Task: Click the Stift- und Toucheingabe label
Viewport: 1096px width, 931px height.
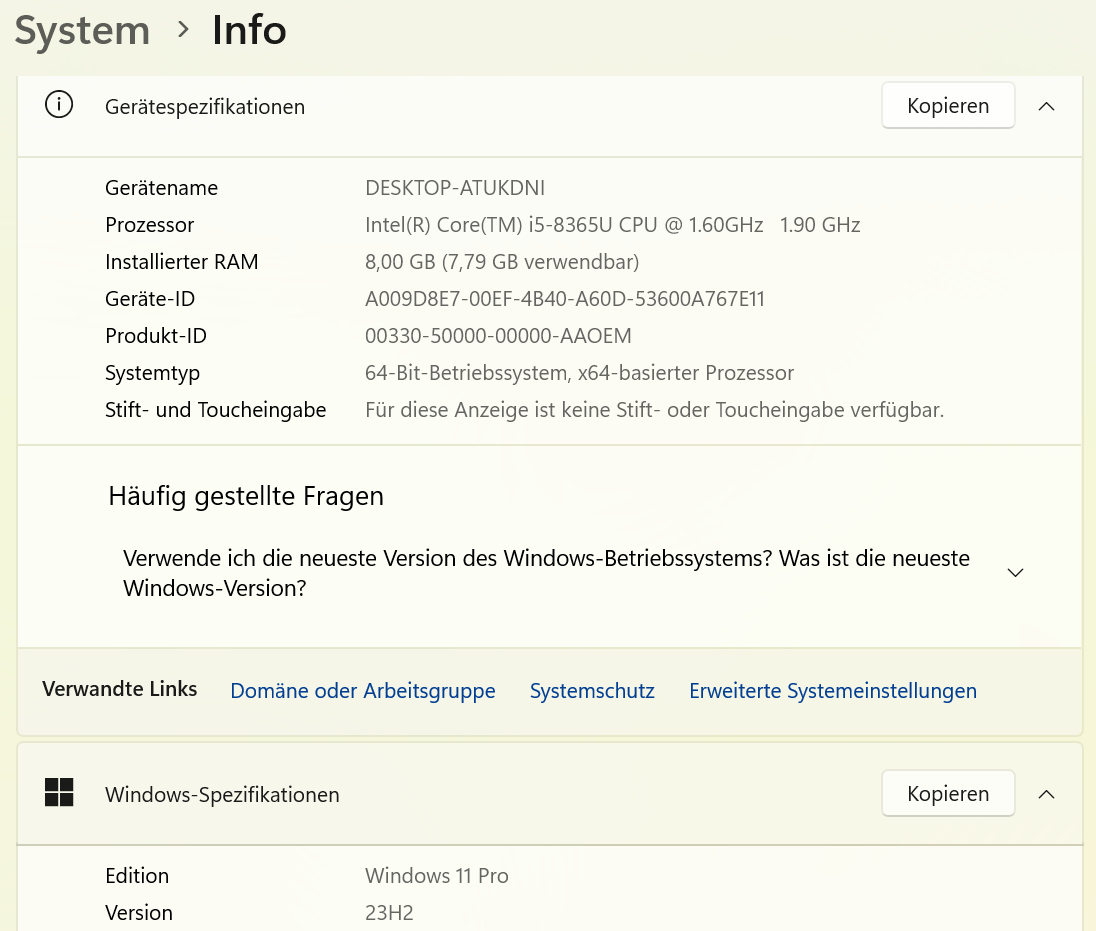Action: click(215, 410)
